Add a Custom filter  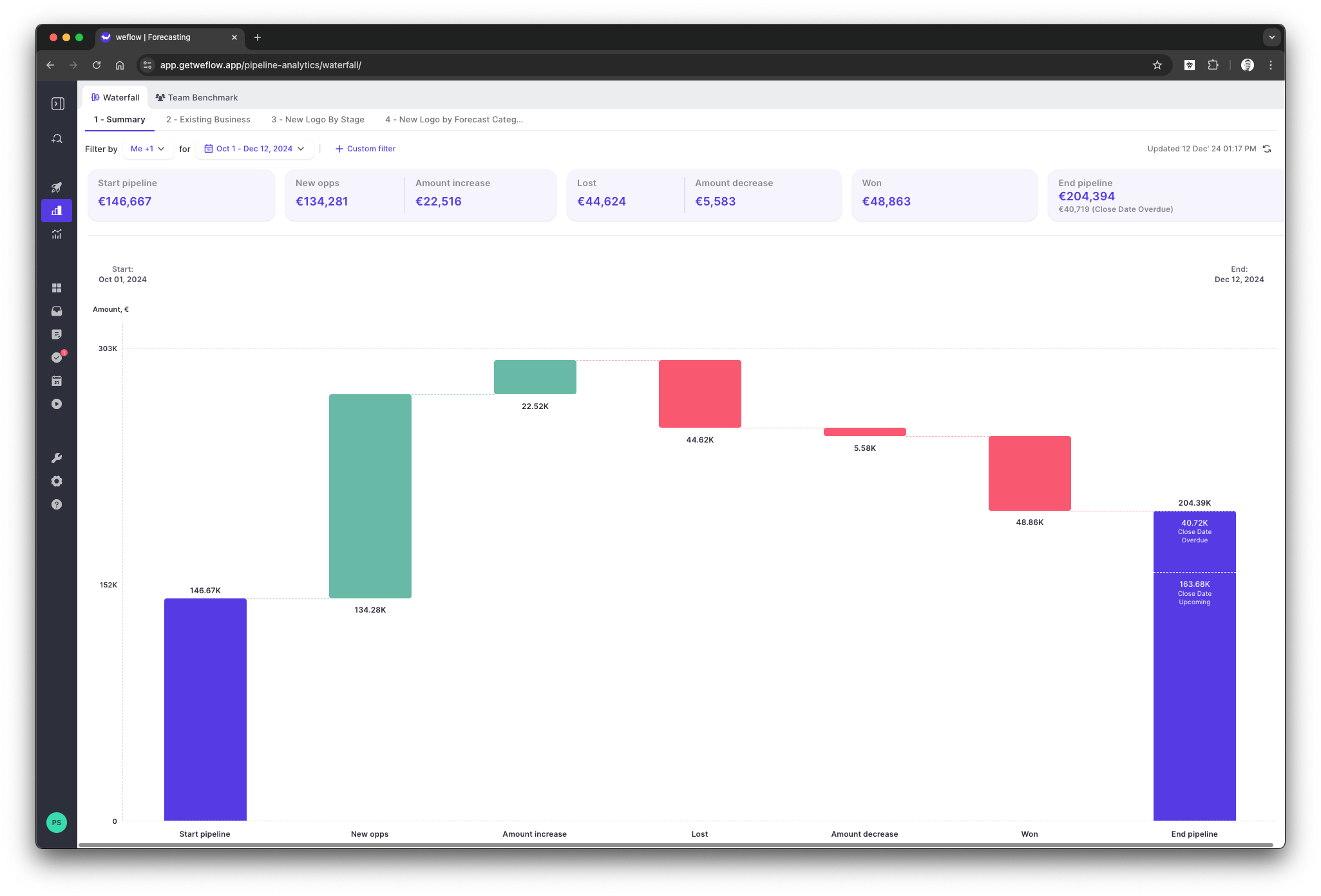365,149
